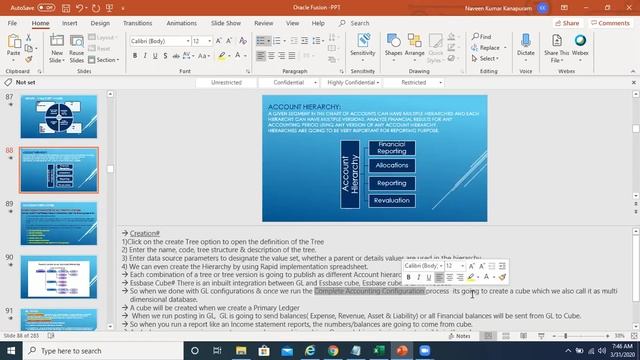Toggle Italic in the ribbon
This screenshot has height=360, width=640.
145,56
